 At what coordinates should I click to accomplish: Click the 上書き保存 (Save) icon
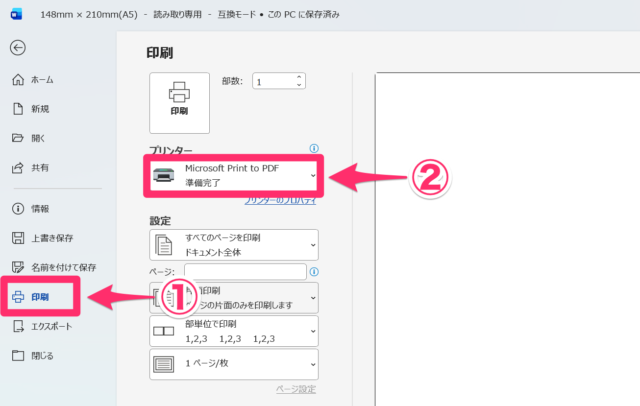(x=18, y=238)
